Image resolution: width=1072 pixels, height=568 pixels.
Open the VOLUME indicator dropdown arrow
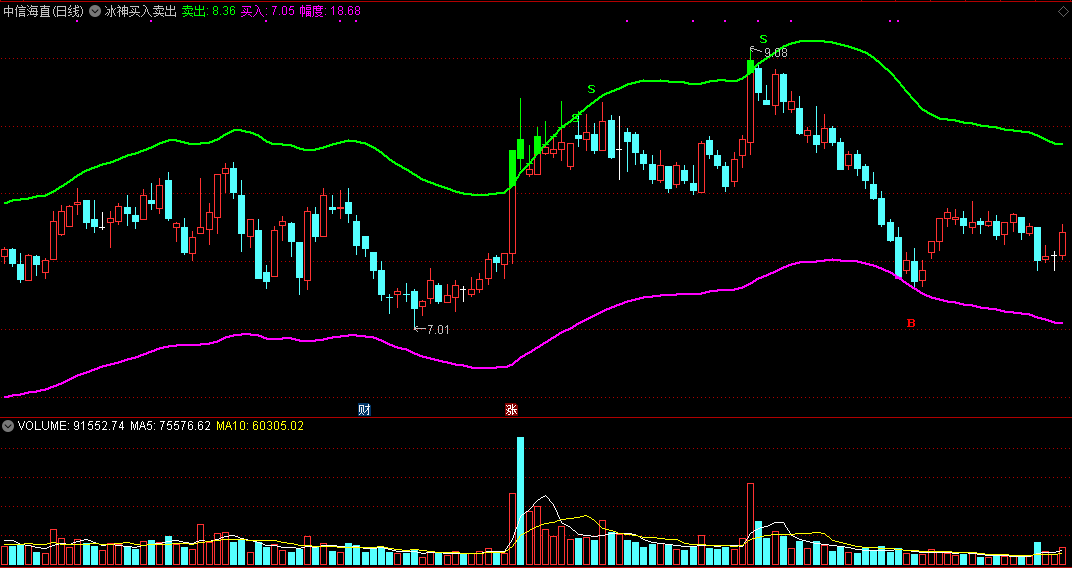(x=8, y=426)
